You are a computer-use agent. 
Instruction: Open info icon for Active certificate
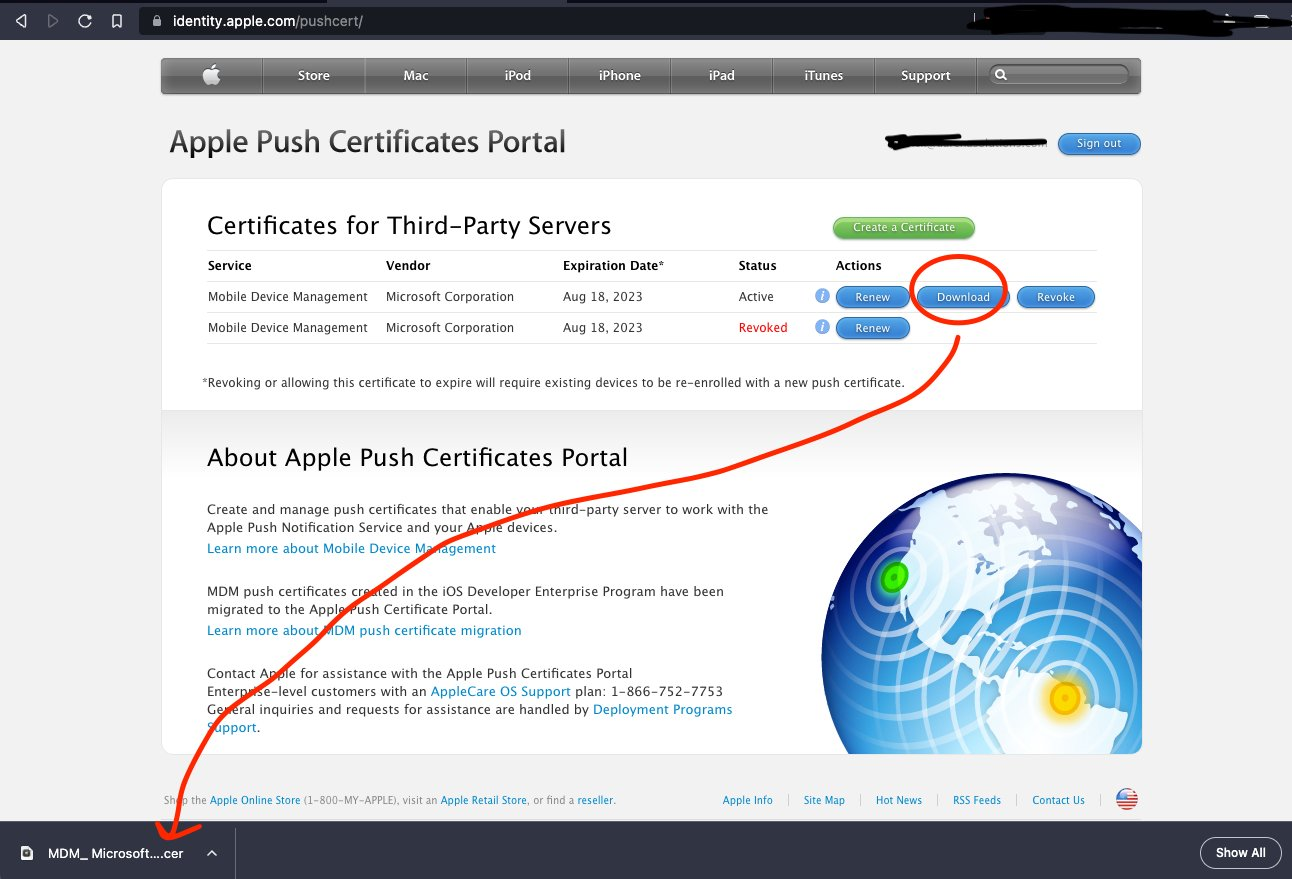(x=822, y=296)
